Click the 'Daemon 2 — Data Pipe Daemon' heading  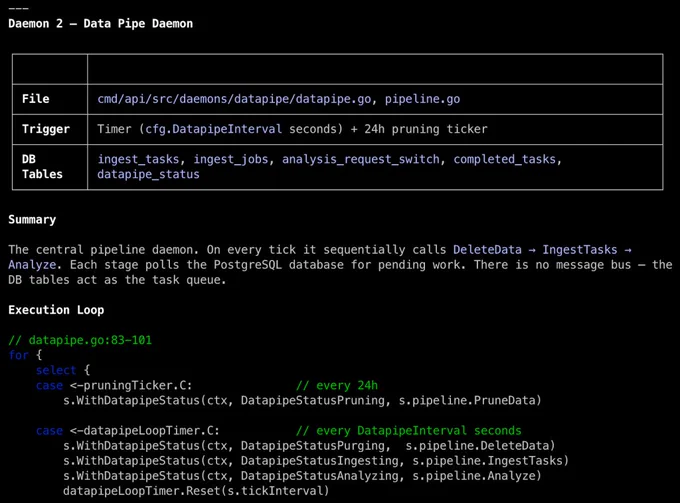[x=101, y=23]
